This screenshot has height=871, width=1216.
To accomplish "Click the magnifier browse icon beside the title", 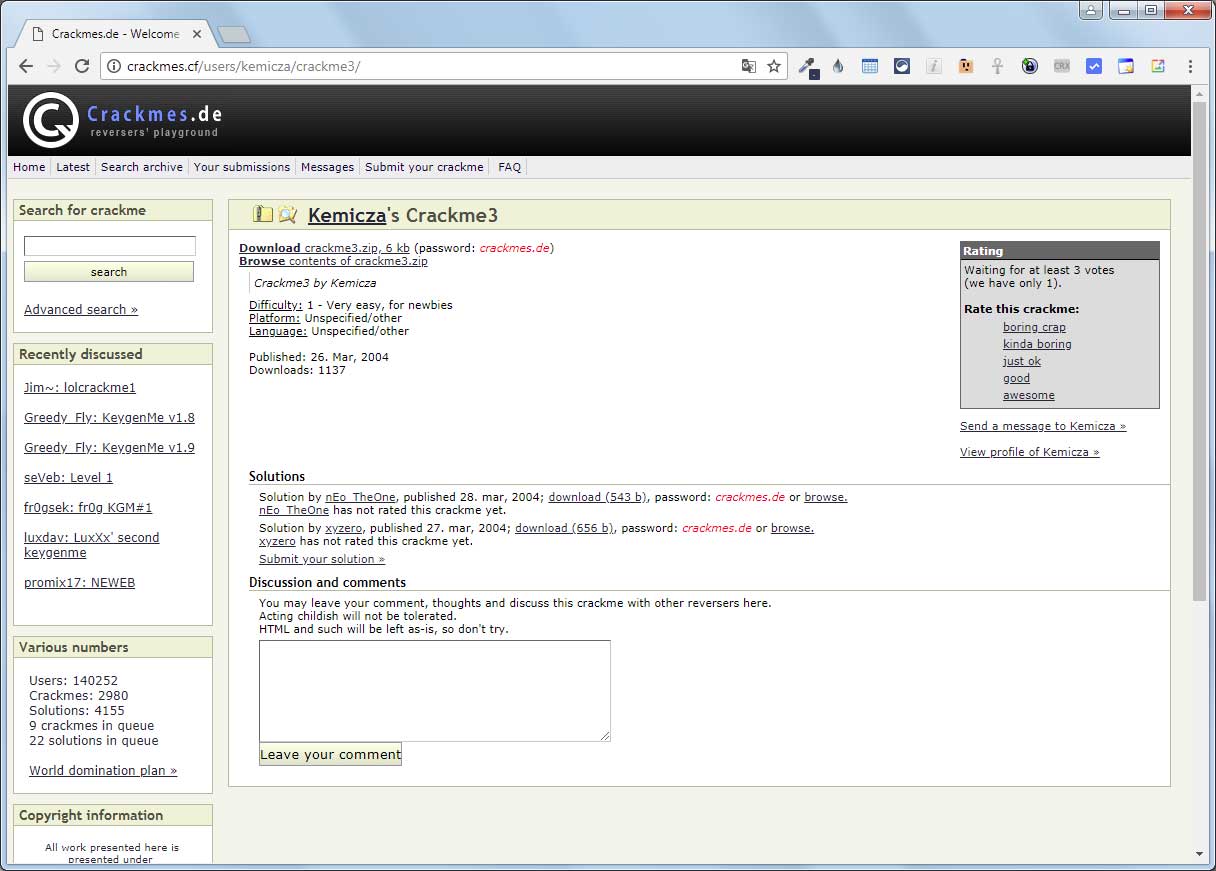I will 288,214.
